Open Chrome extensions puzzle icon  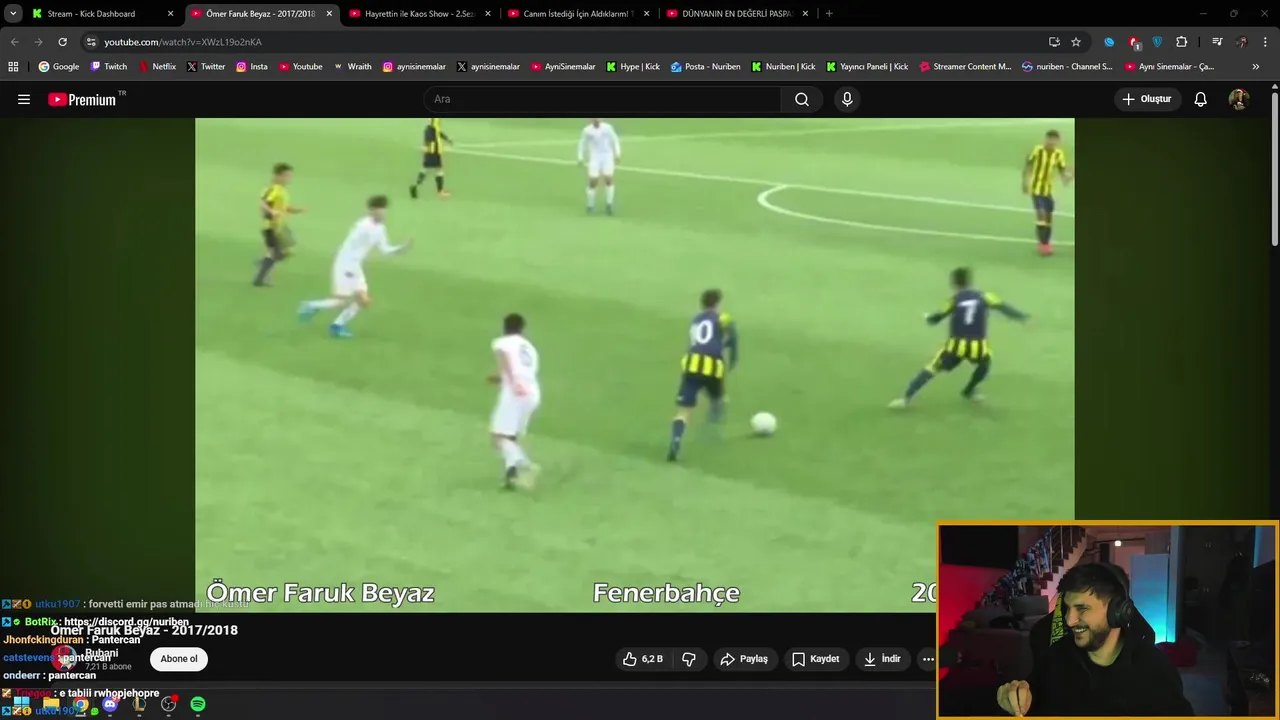[1182, 42]
